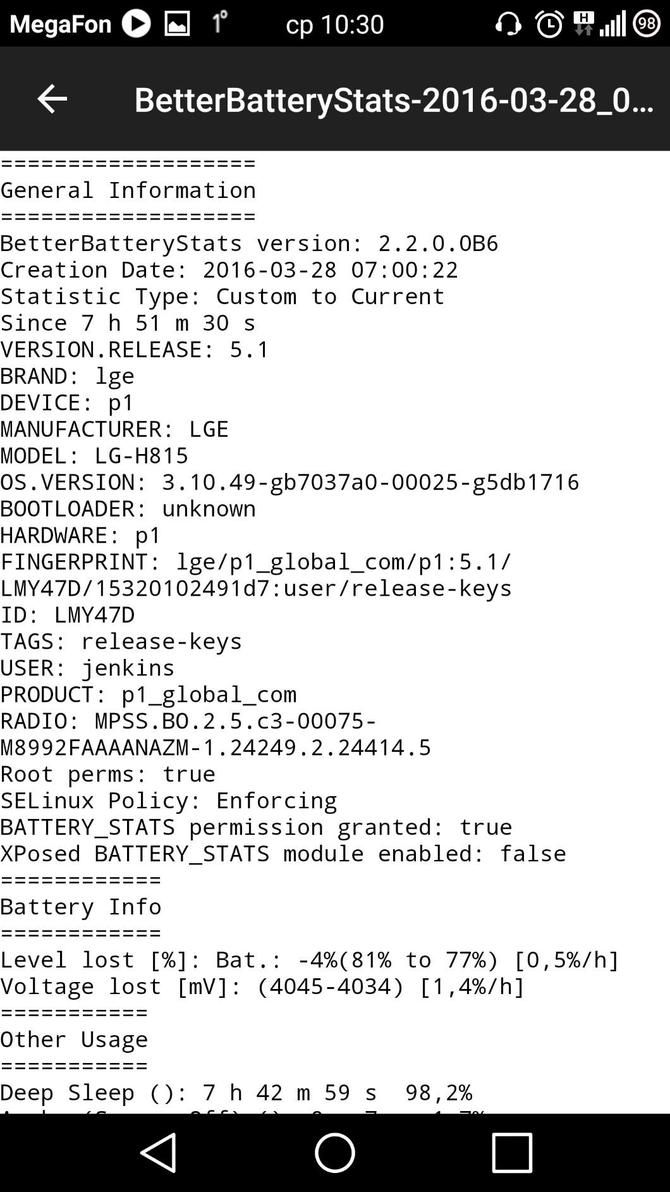
Task: Tap the Android Home circle button
Action: coord(335,1152)
